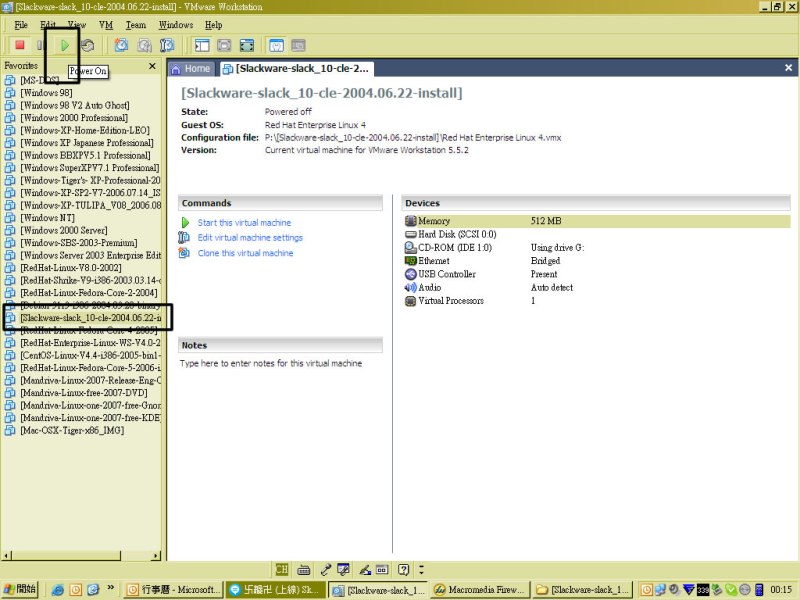Click the red Power Off toolbar button
The height and width of the screenshot is (600, 800).
20,45
